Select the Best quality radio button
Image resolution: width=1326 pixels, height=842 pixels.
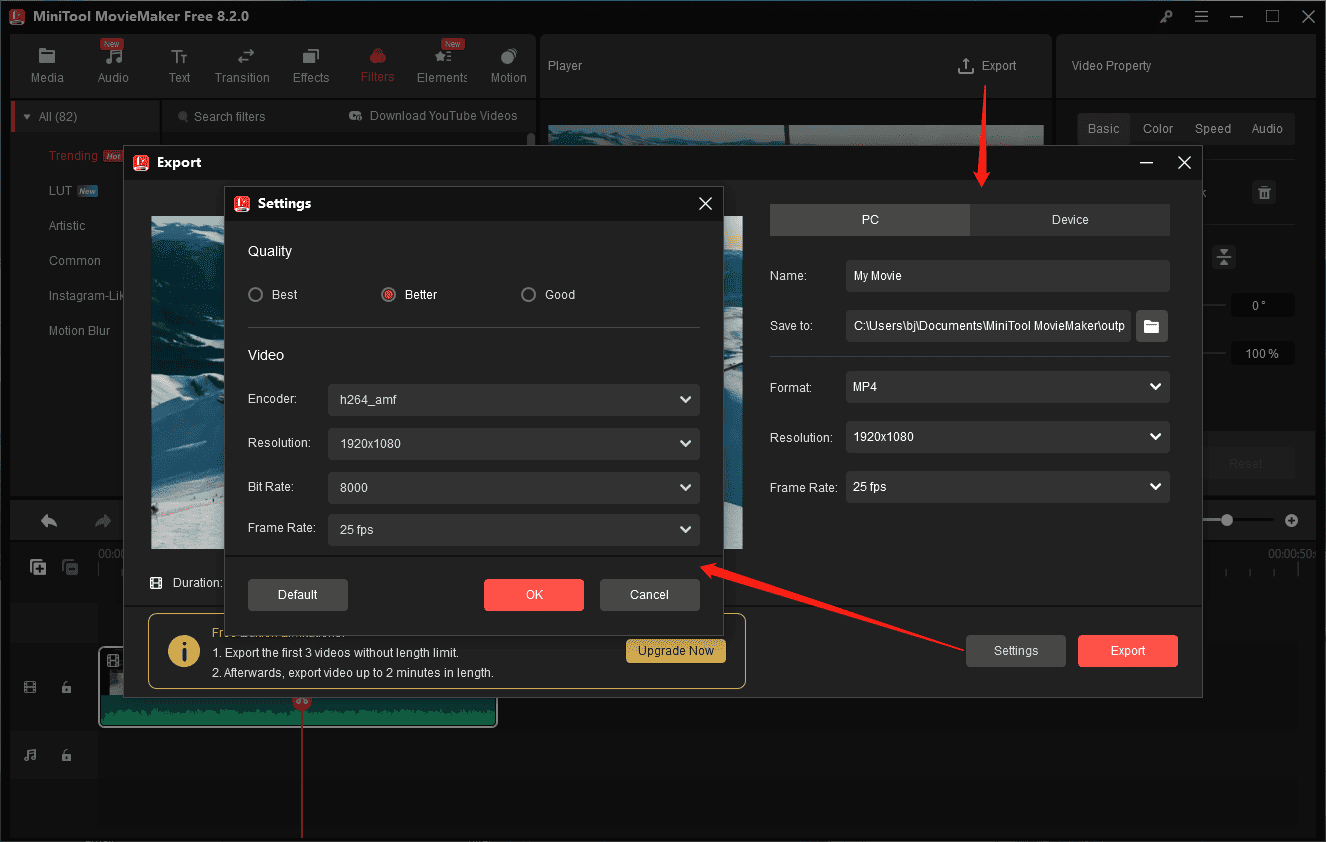[255, 295]
